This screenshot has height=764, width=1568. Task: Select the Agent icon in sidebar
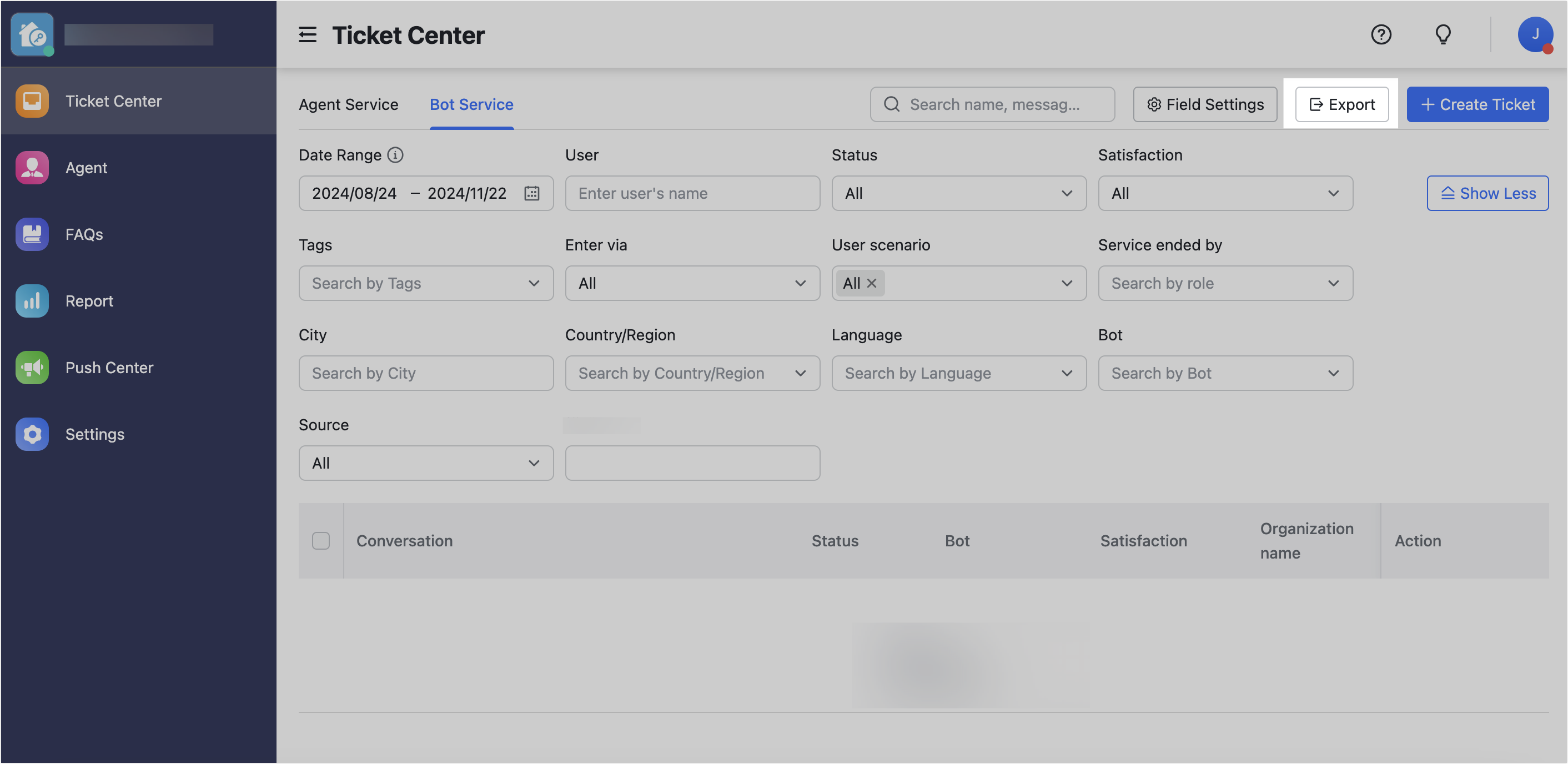(32, 168)
